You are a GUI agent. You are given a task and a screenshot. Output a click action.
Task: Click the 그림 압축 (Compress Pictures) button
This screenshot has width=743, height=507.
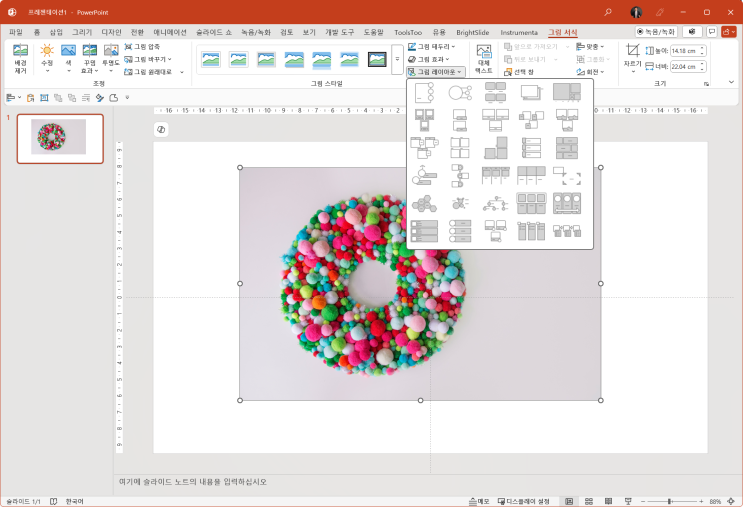point(142,47)
